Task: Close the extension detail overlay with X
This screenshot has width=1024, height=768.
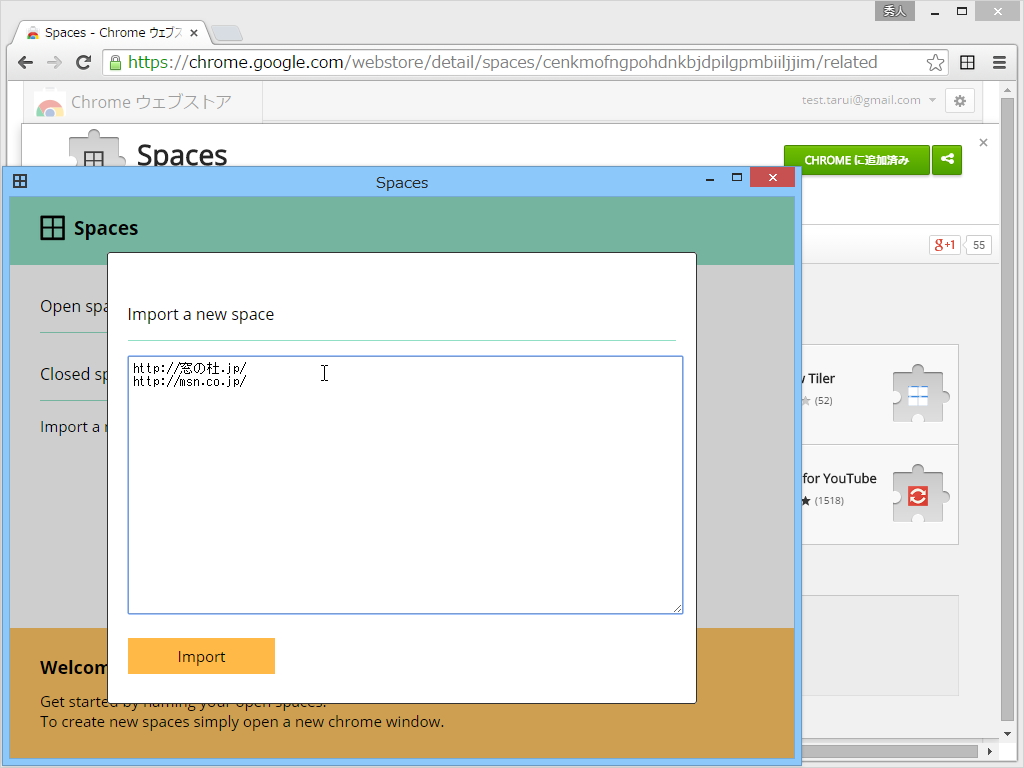Action: 984,142
